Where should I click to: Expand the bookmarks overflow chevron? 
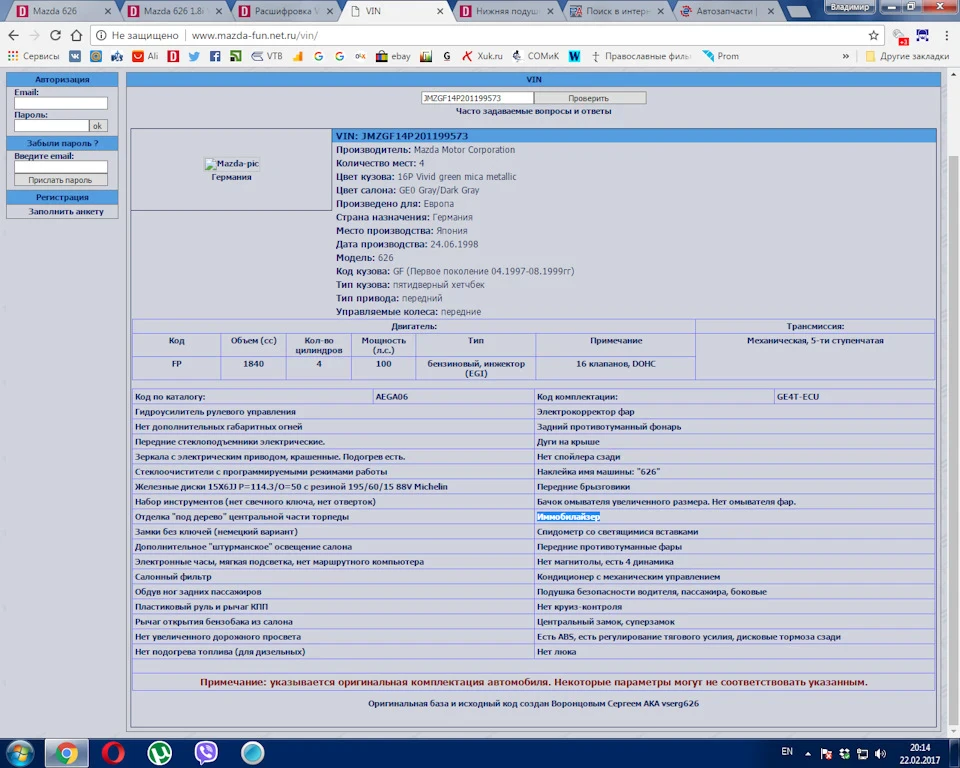pyautogui.click(x=846, y=56)
